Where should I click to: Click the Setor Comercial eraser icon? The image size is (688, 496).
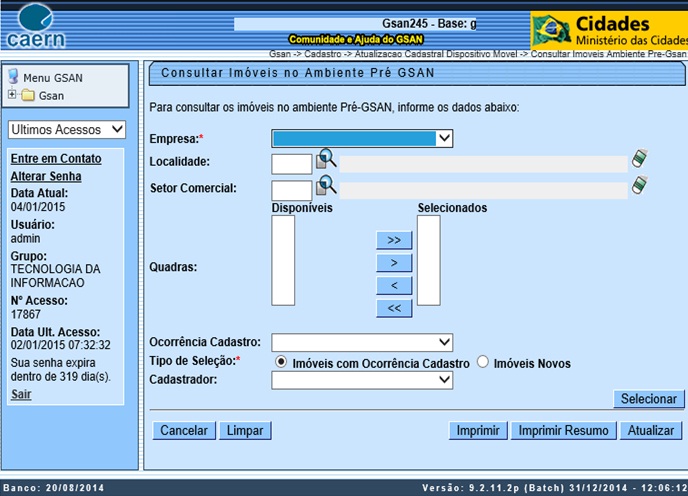[x=639, y=185]
